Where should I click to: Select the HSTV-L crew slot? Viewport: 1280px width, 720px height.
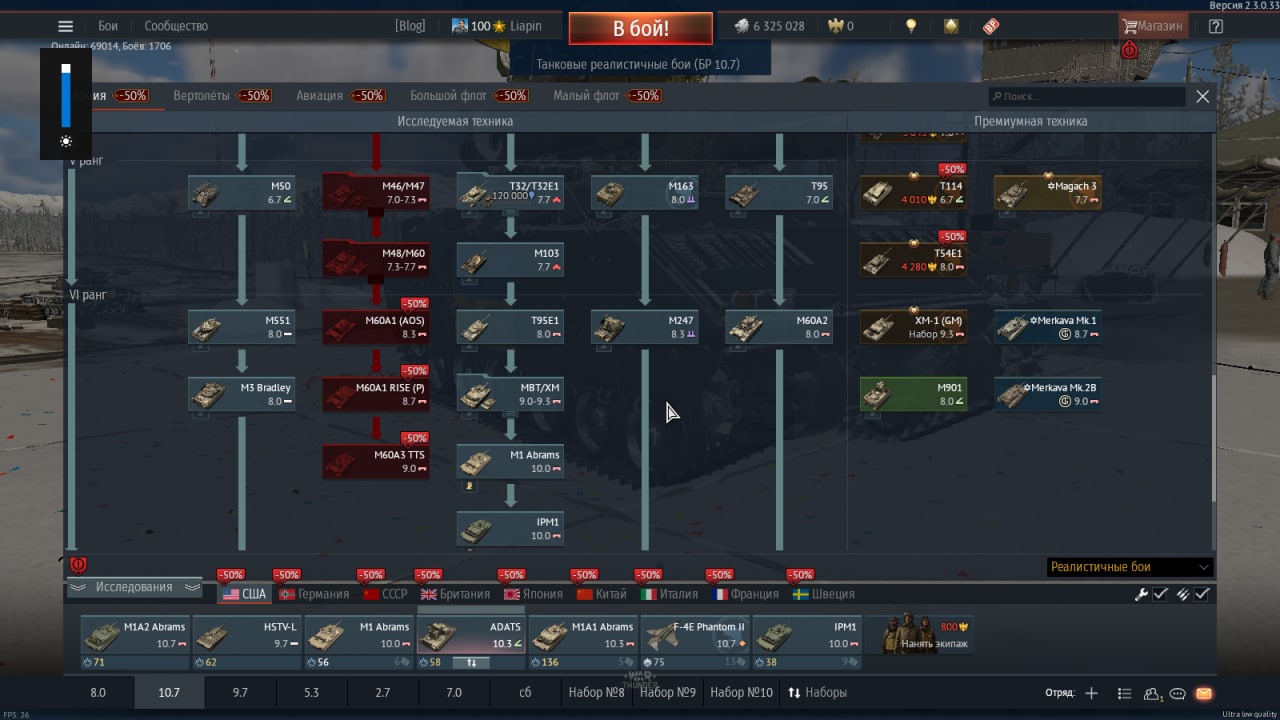tap(246, 643)
